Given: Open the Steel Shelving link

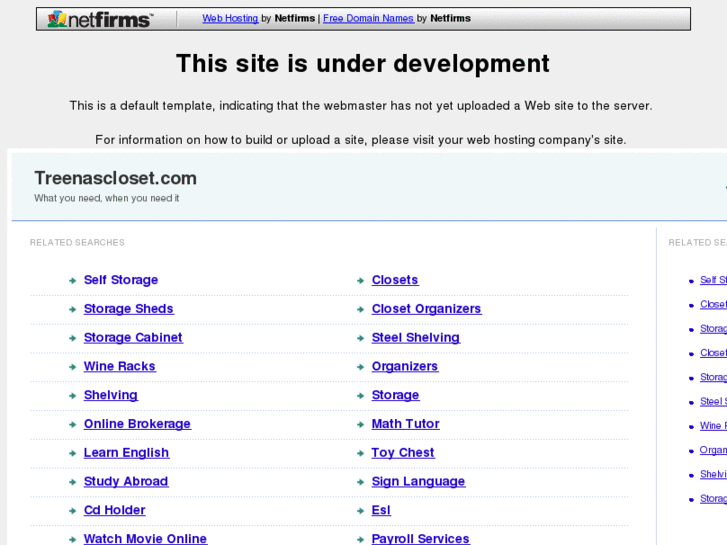Looking at the screenshot, I should (416, 337).
